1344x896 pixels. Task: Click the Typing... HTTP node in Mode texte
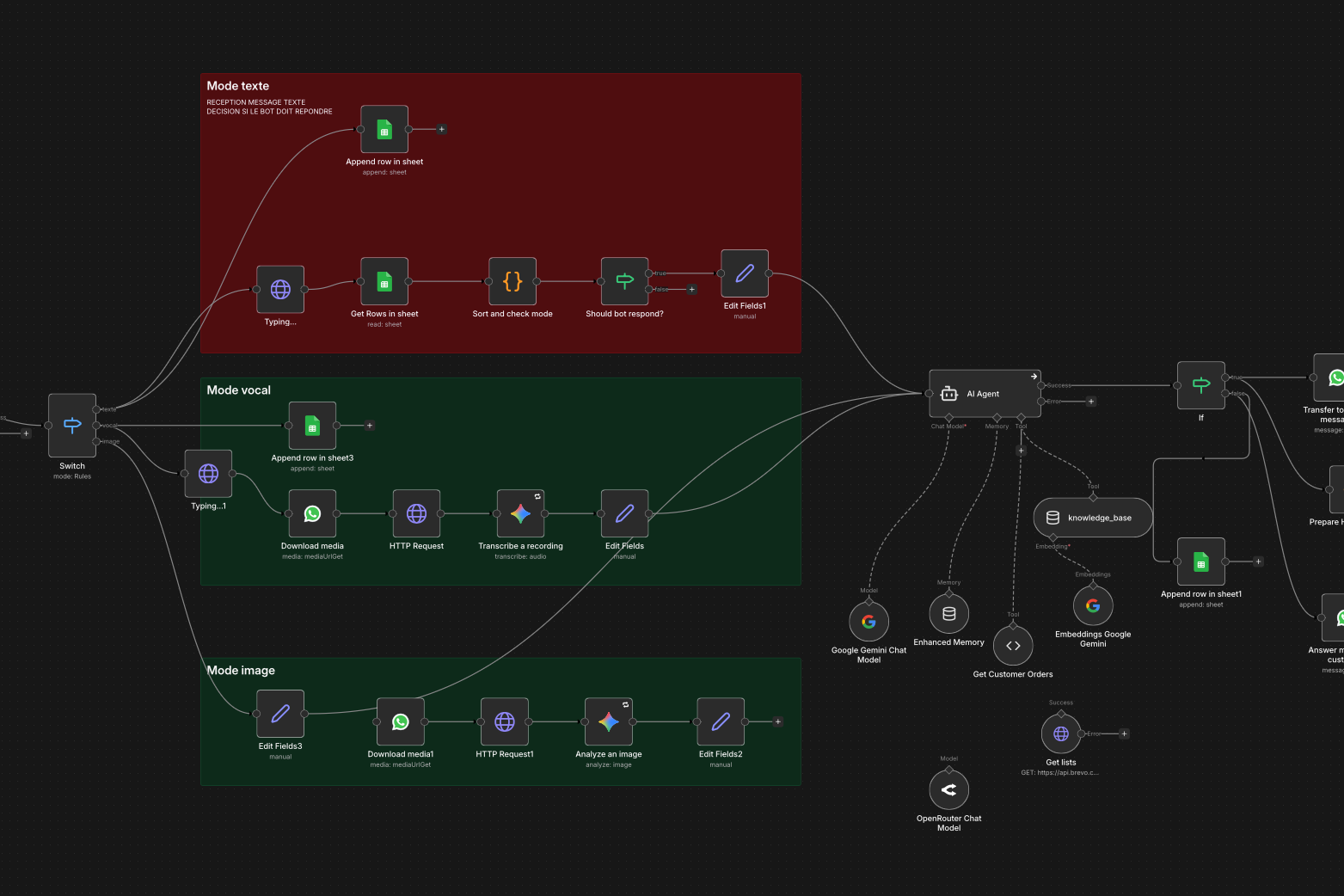coord(280,290)
